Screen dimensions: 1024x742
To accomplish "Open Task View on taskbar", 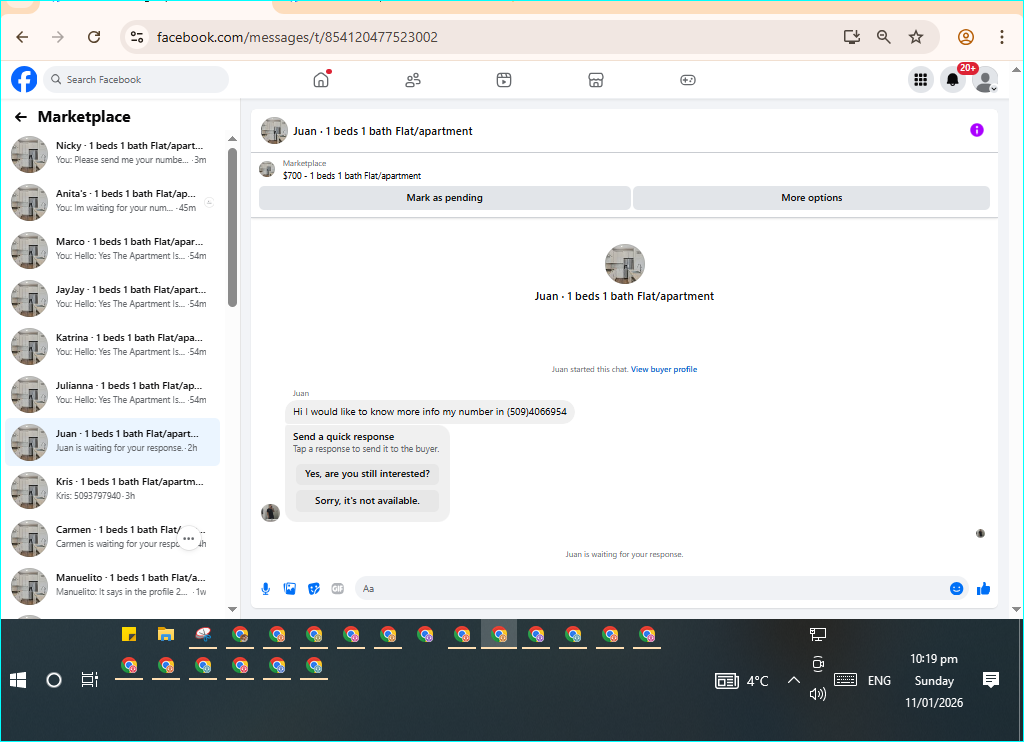I will pyautogui.click(x=89, y=680).
